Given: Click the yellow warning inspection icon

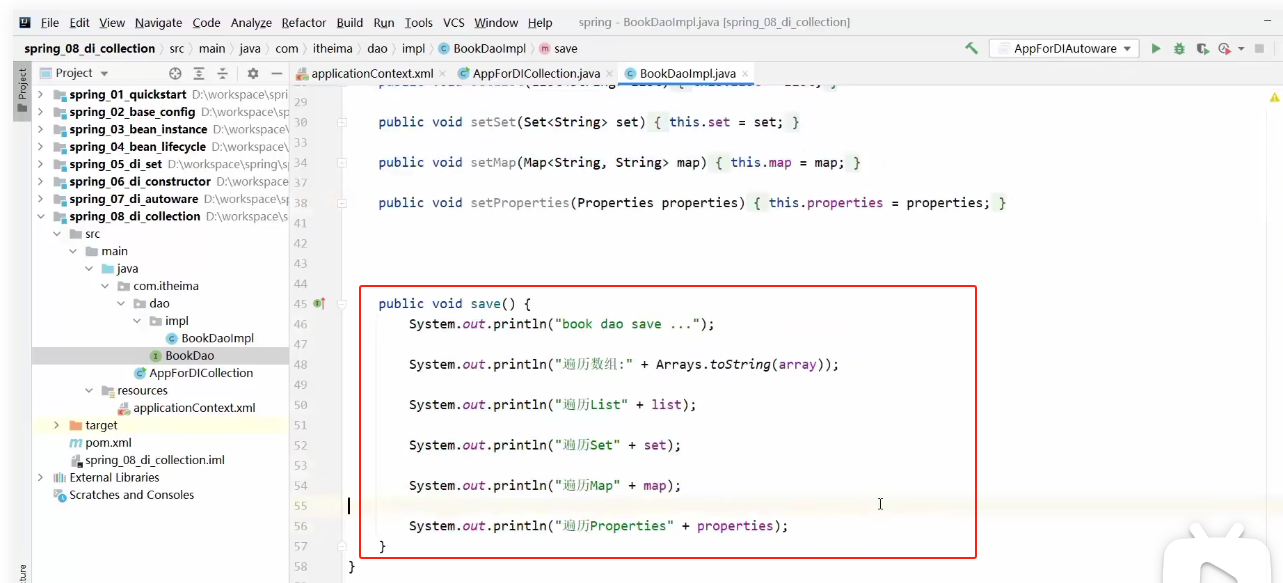Looking at the screenshot, I should point(1275,98).
